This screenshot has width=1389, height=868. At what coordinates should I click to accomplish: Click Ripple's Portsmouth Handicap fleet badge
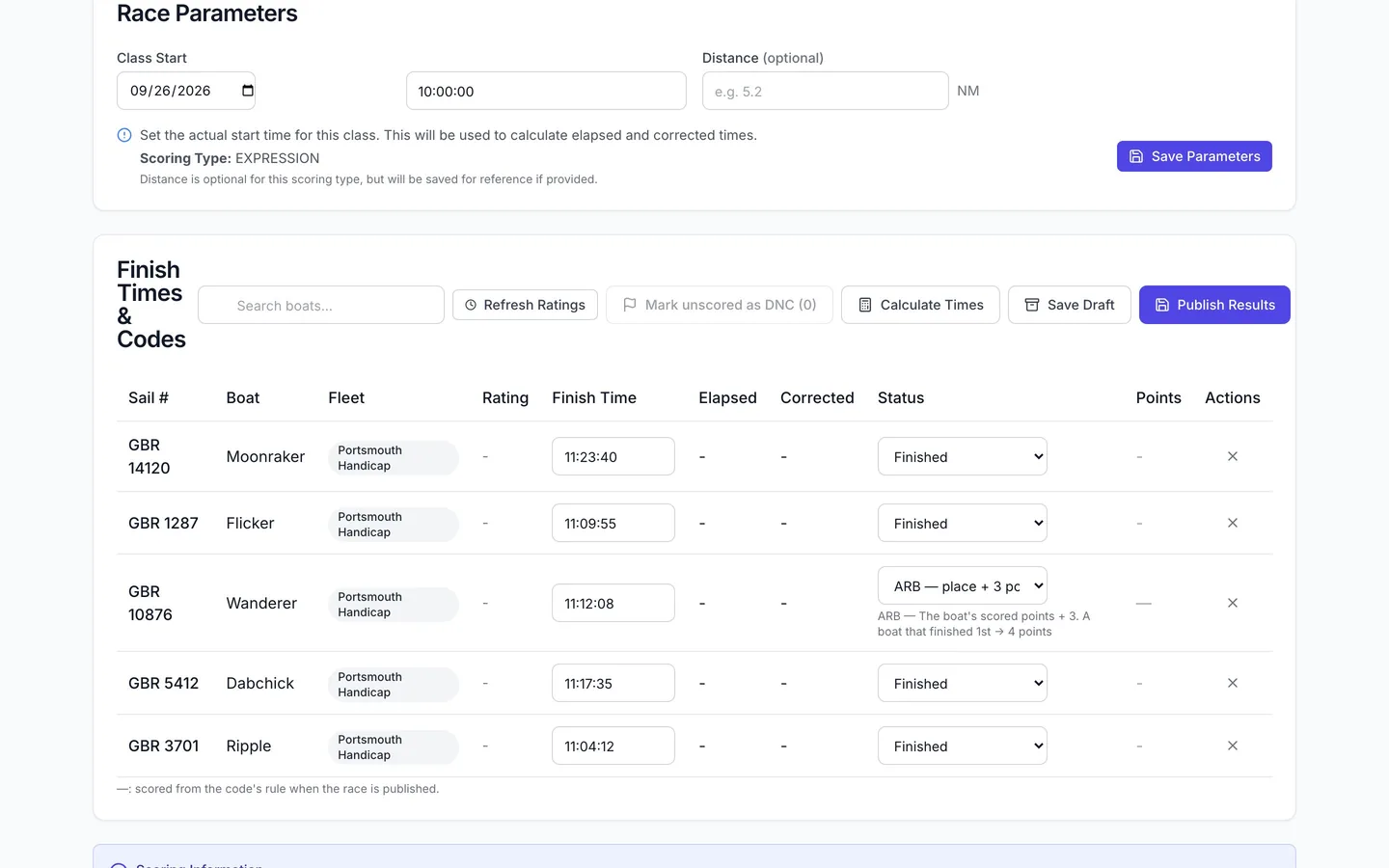[394, 747]
